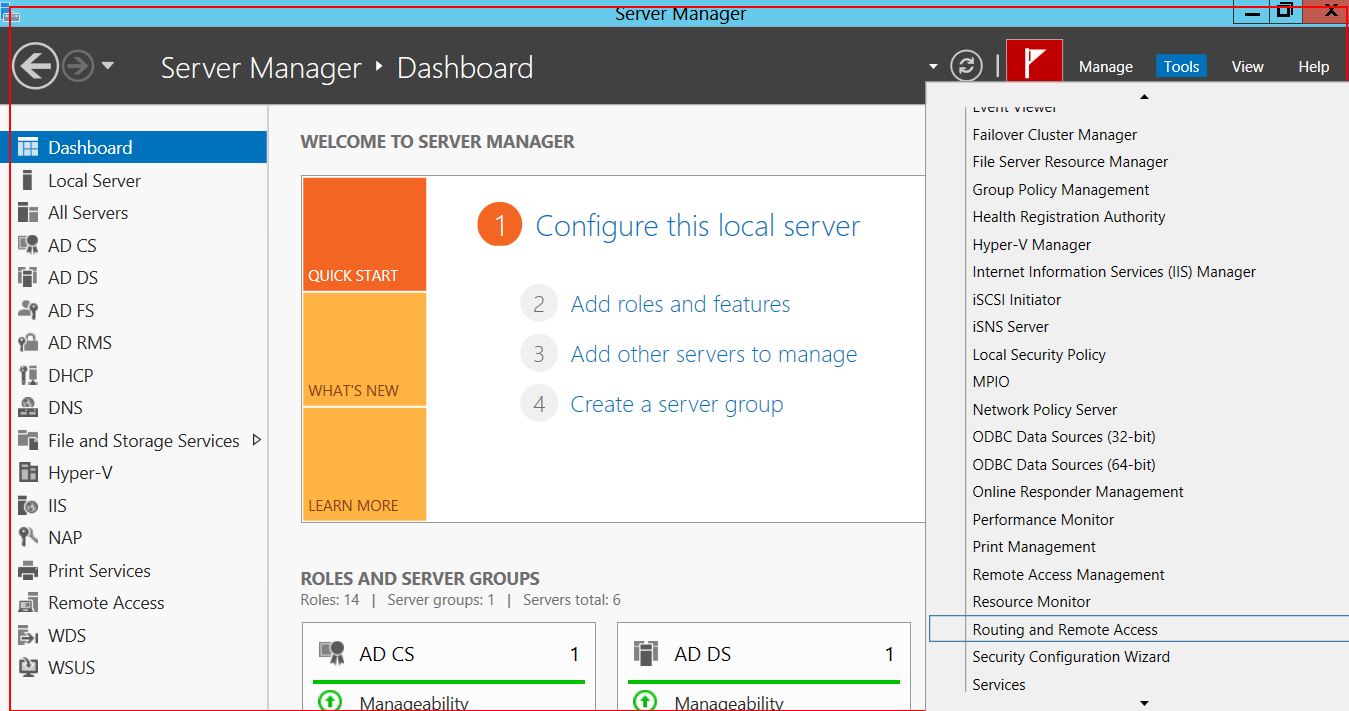
Task: Open the notifications flag icon
Action: click(x=1034, y=66)
